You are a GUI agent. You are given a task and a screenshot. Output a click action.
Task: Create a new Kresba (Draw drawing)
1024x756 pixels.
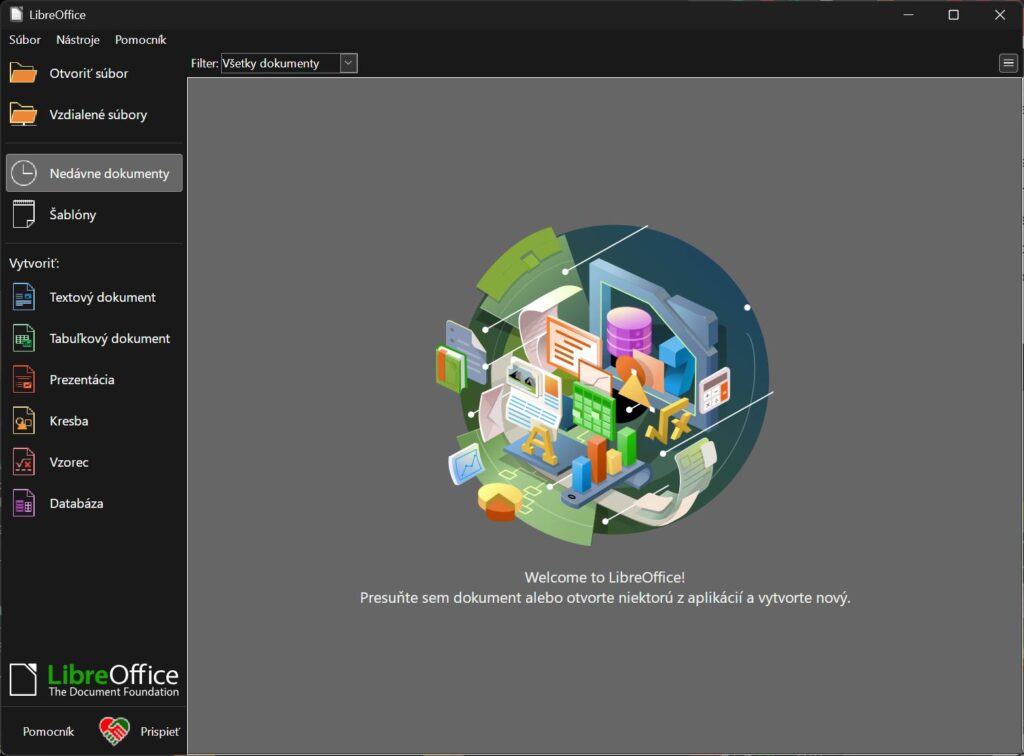tap(71, 420)
